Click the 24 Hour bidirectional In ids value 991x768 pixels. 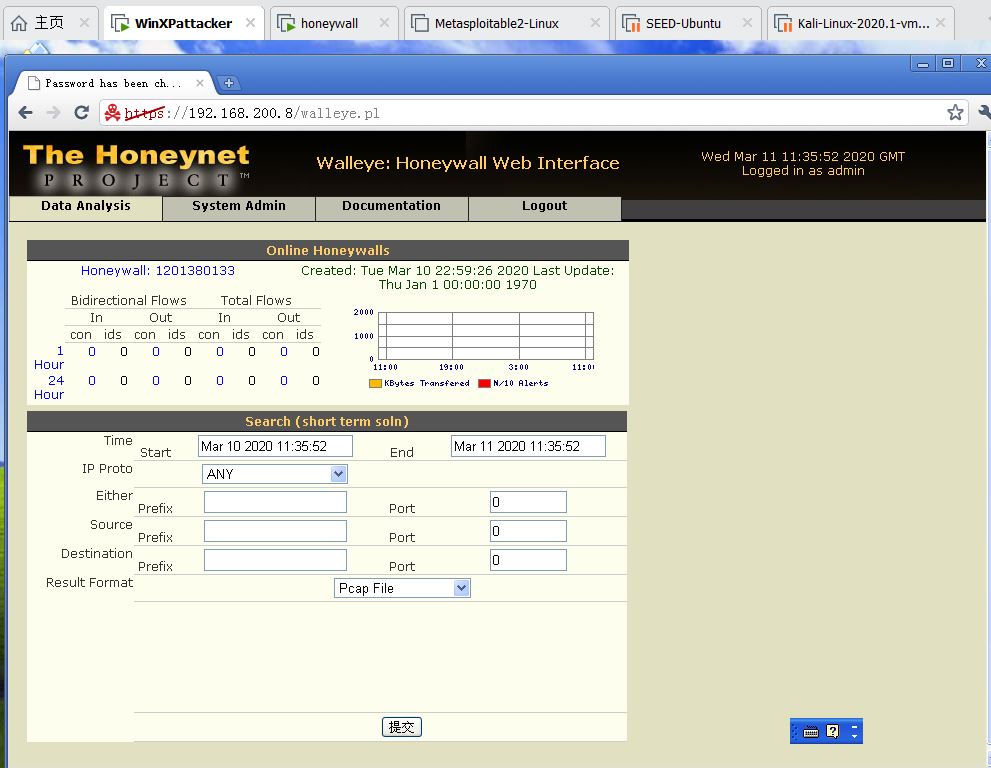[124, 381]
